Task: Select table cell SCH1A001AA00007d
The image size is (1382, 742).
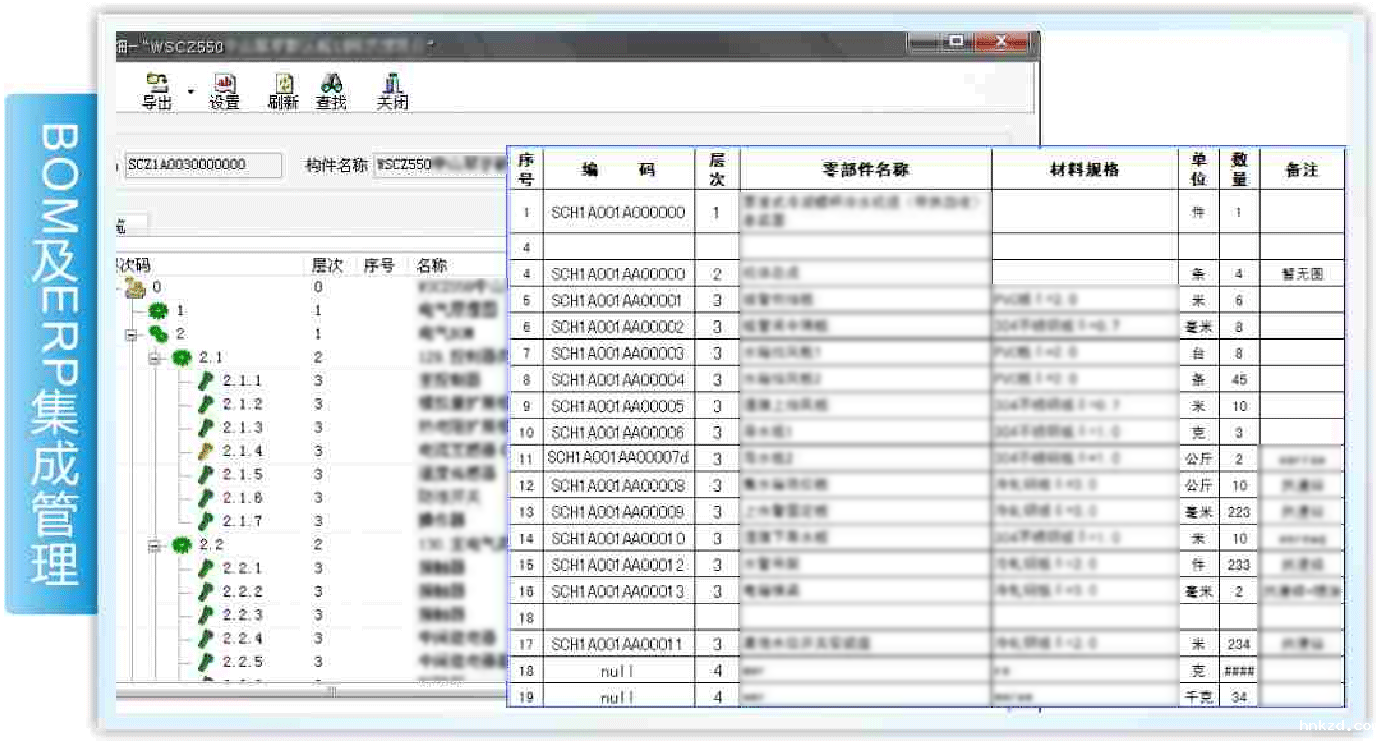Action: click(x=618, y=459)
